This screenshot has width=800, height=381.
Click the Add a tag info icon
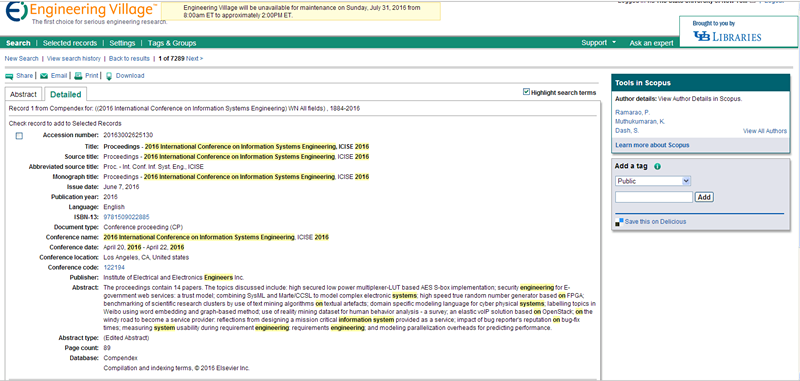coord(657,166)
